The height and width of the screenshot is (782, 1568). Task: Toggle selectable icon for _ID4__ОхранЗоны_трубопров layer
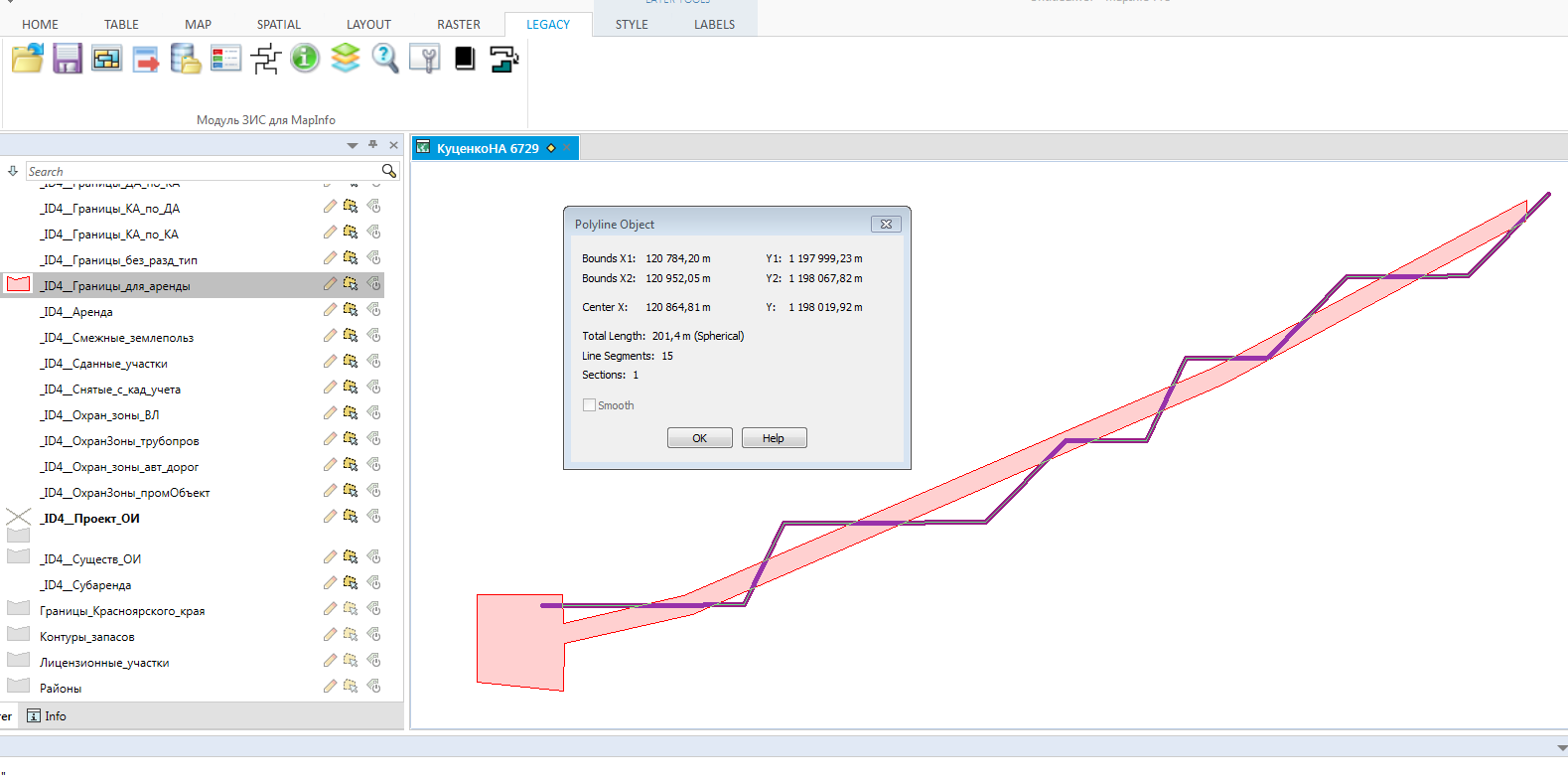click(351, 439)
